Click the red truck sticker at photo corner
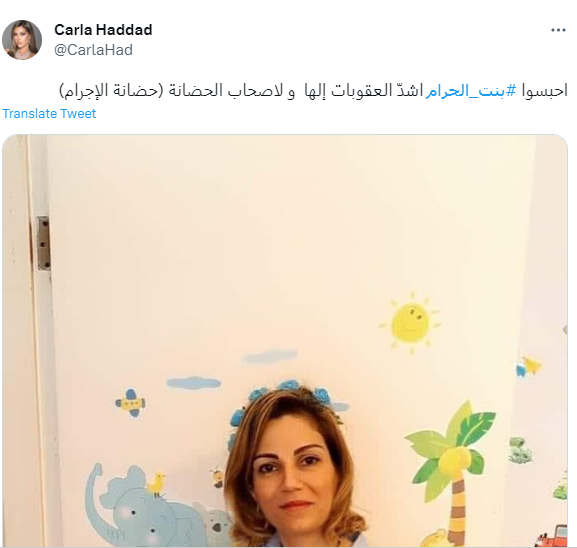Image resolution: width=577 pixels, height=548 pixels. pyautogui.click(x=553, y=536)
